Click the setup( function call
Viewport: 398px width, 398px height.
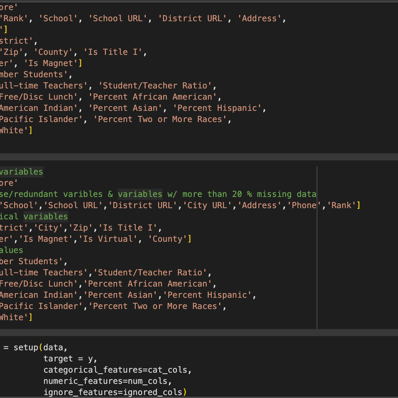[x=28, y=347]
